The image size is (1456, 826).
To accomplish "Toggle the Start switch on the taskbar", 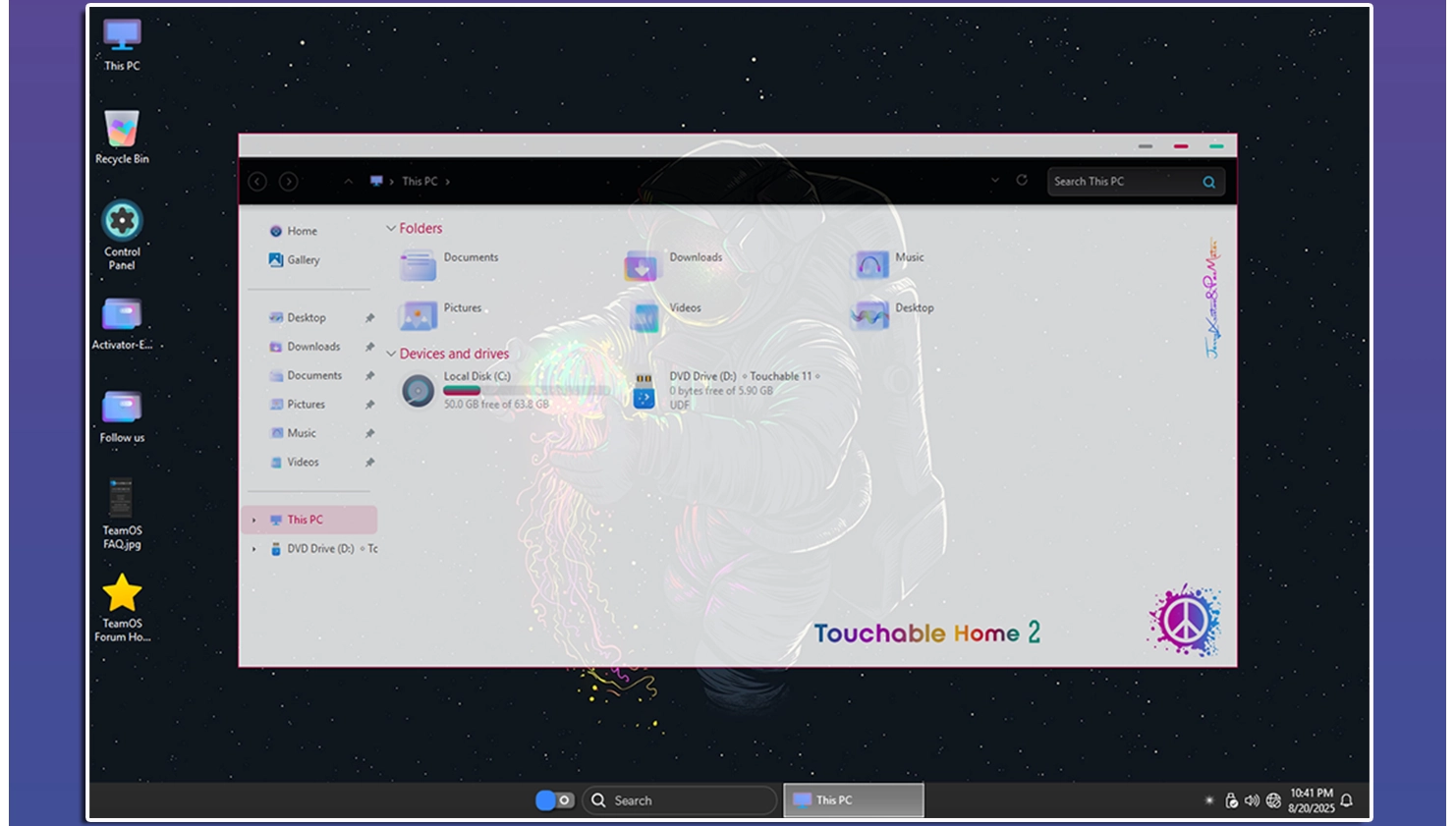I will (554, 800).
